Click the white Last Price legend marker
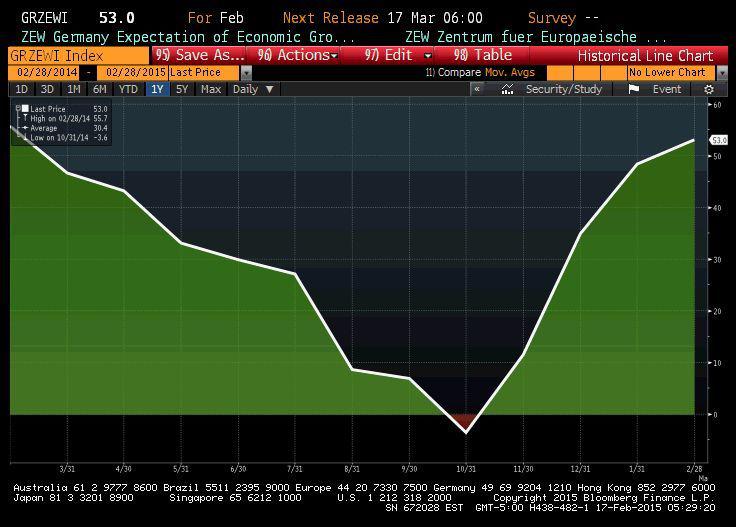This screenshot has height=527, width=736. 25,108
